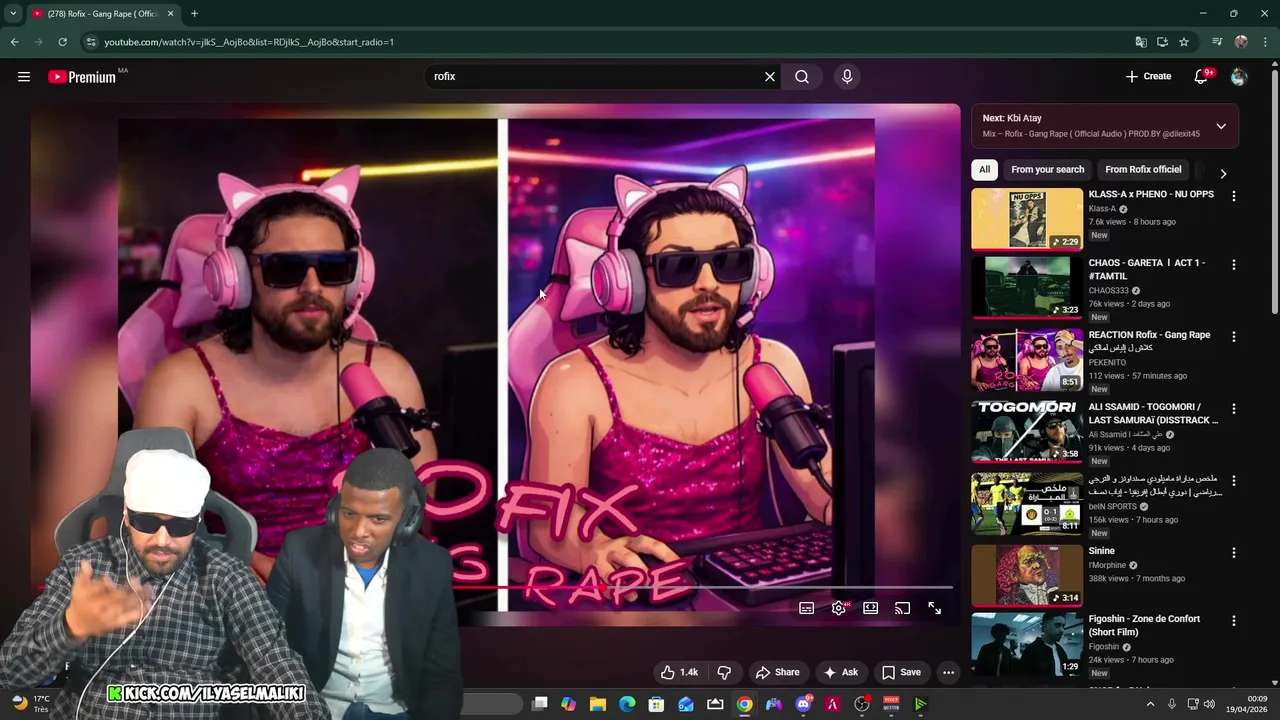Open more actions ellipsis under video
Screen dimensions: 1280x720
point(948,672)
